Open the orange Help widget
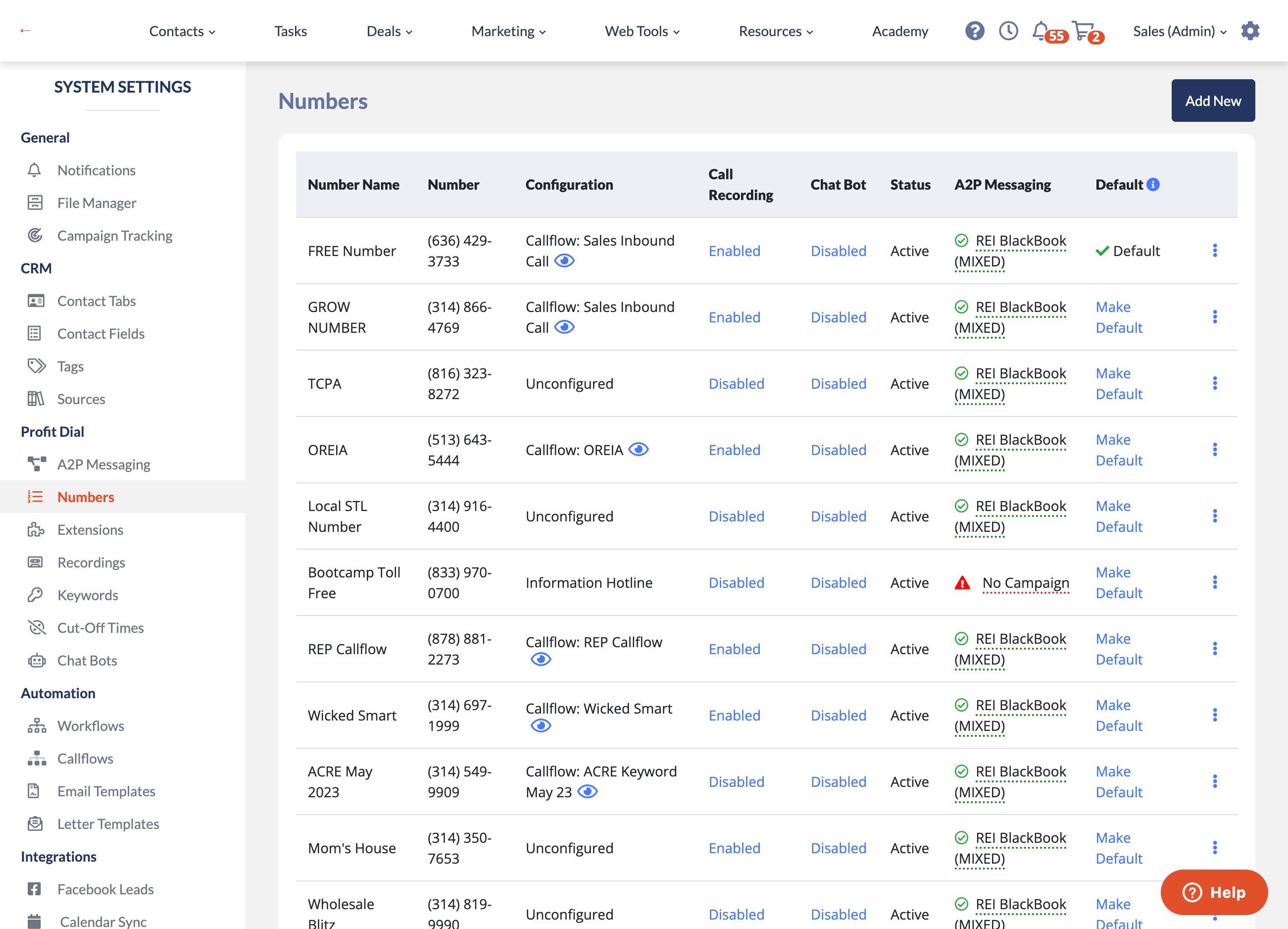Viewport: 1288px width, 929px height. (x=1214, y=892)
